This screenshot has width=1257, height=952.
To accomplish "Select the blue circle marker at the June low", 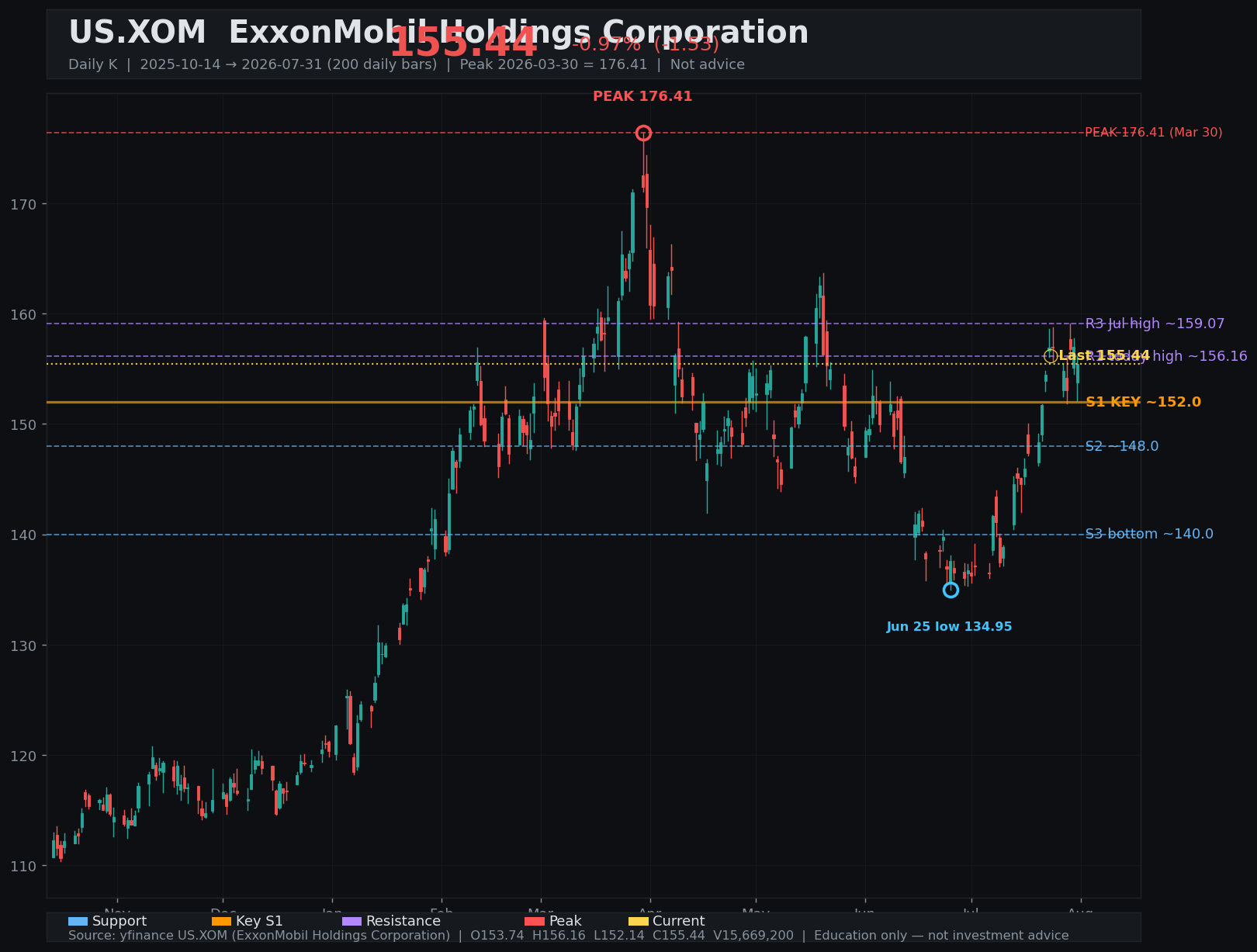I will (951, 590).
